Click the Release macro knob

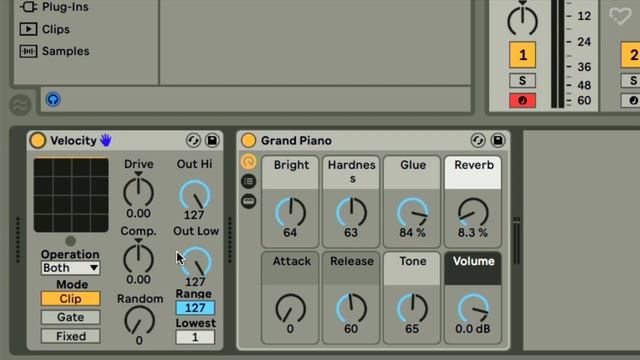[351, 309]
